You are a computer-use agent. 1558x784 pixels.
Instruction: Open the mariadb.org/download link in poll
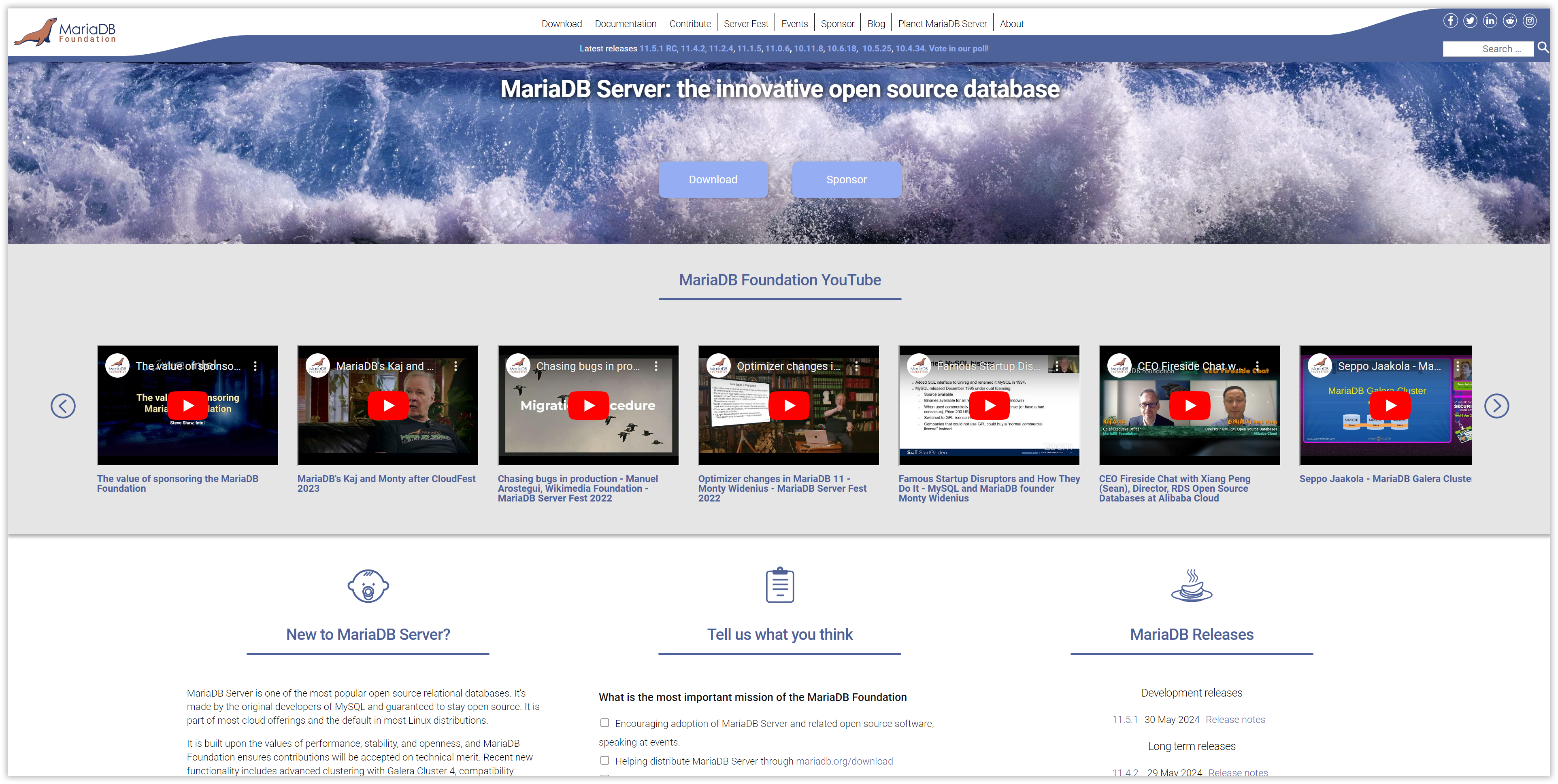(x=844, y=761)
